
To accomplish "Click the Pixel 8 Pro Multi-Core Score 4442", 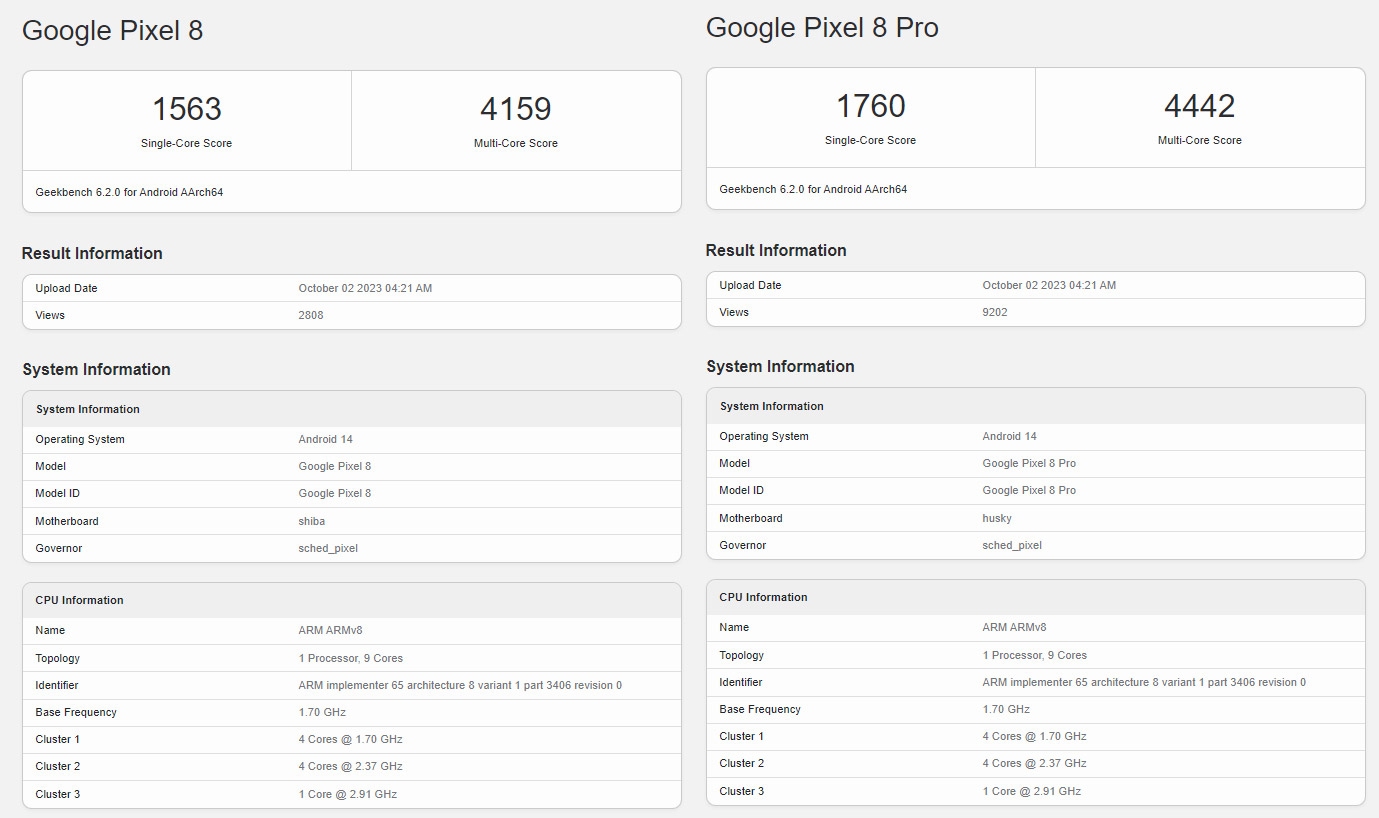I will click(x=1199, y=105).
